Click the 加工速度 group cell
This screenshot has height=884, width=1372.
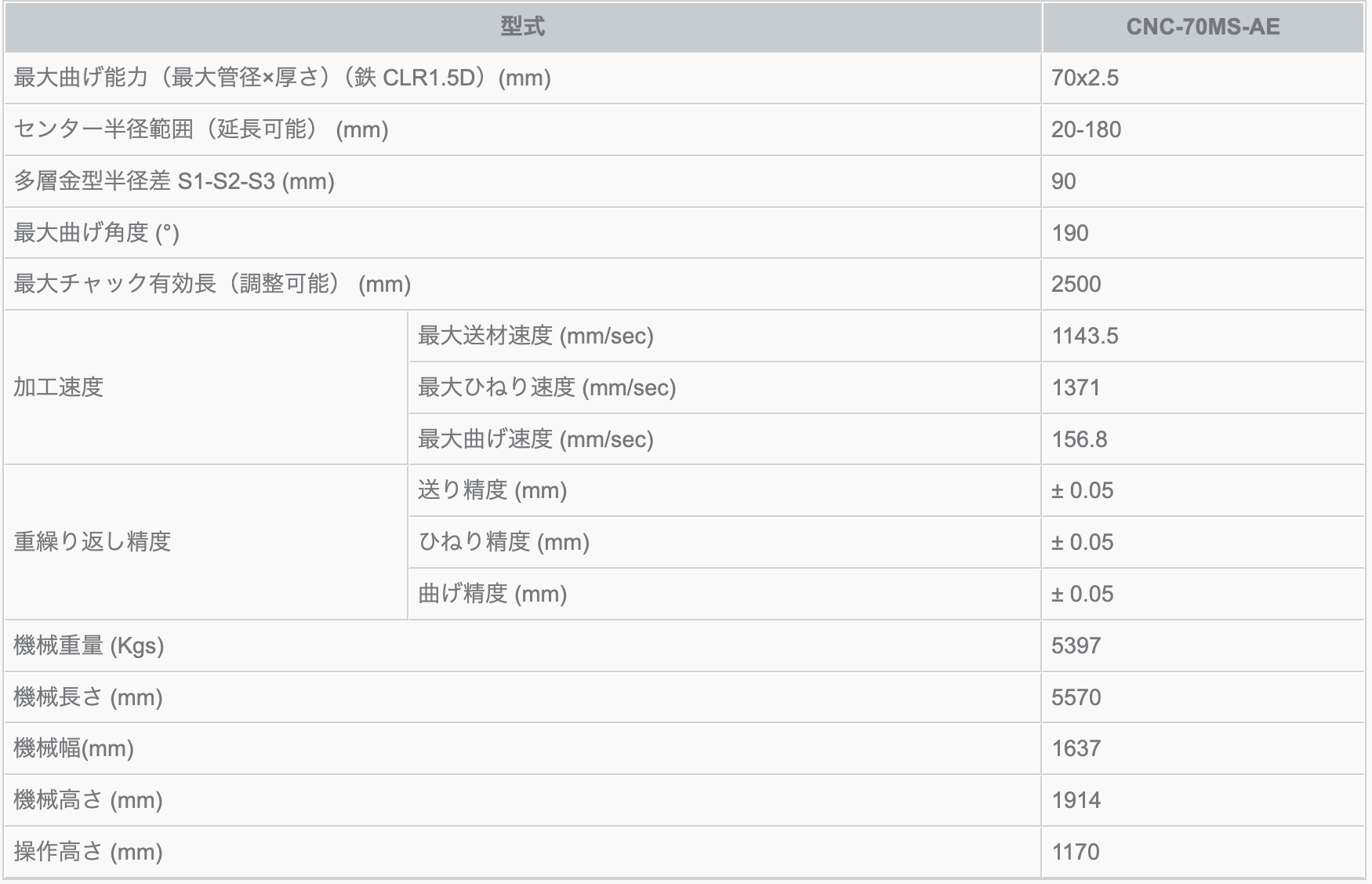point(59,387)
